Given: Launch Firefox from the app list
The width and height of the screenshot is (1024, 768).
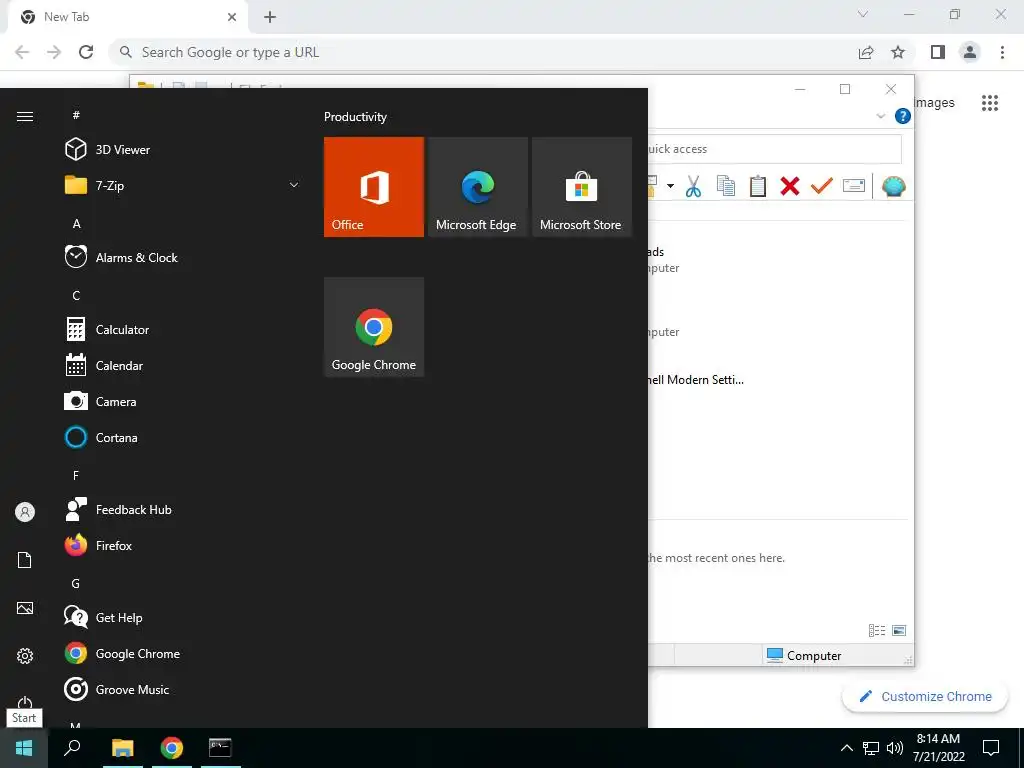Looking at the screenshot, I should 183,545.
